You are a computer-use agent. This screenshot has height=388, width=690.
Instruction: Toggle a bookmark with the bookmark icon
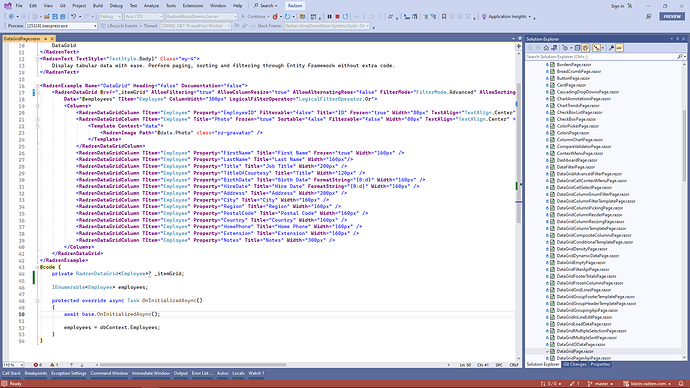pyautogui.click(x=444, y=17)
